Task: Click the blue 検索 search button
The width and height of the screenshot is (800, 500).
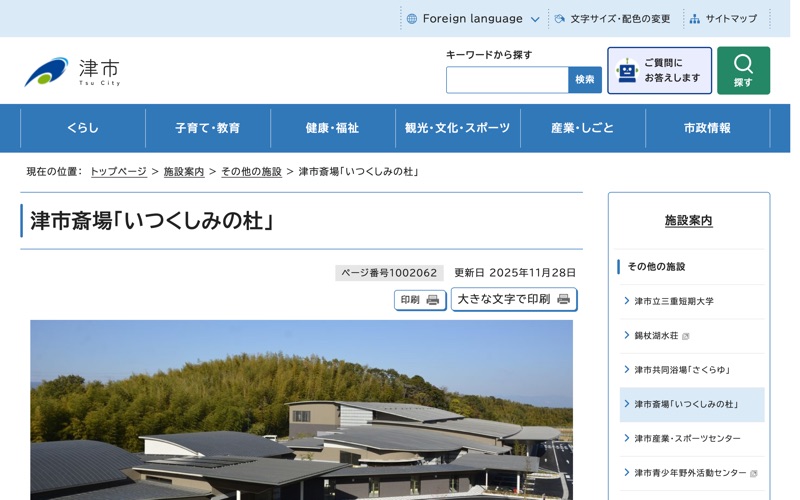Action: pos(585,80)
